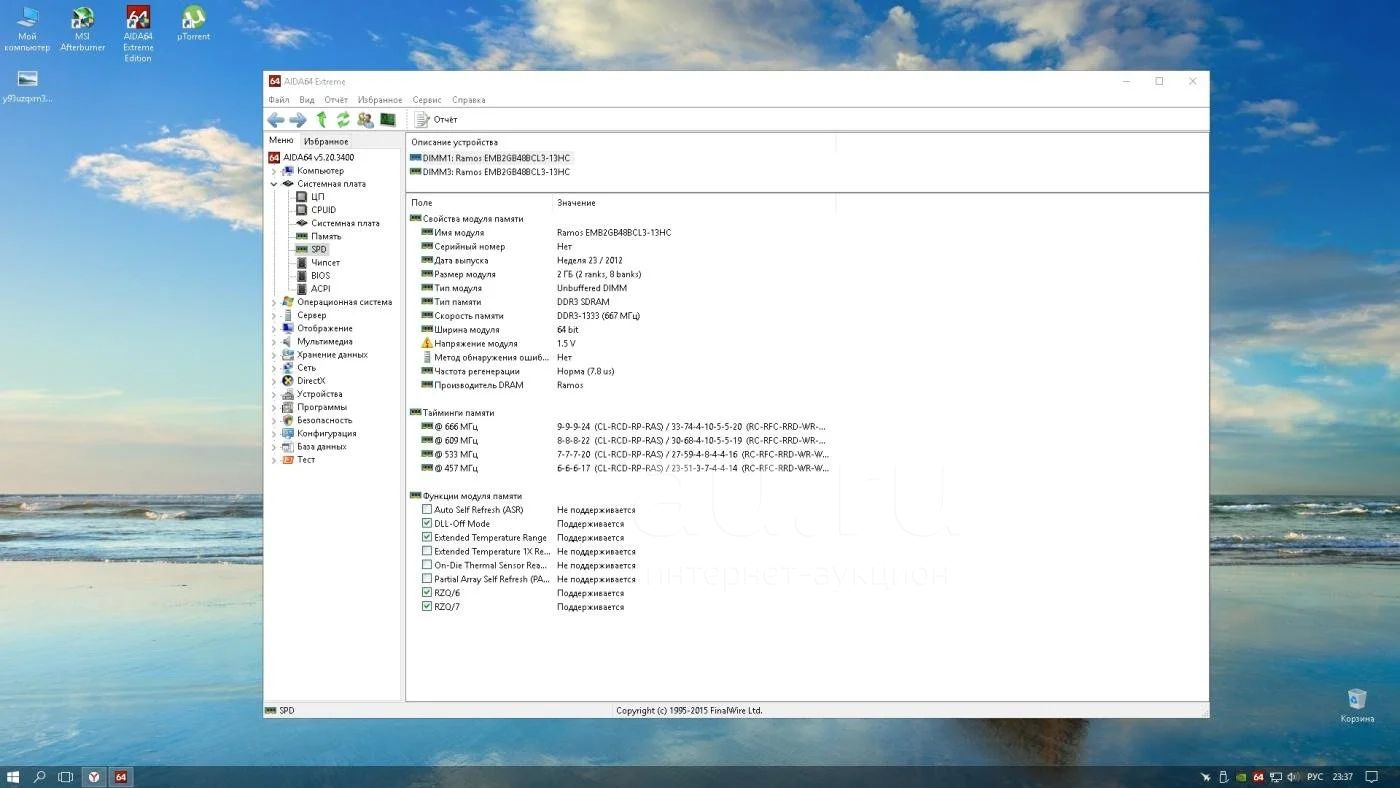Open the Файл menu
The image size is (1400, 788).
279,100
